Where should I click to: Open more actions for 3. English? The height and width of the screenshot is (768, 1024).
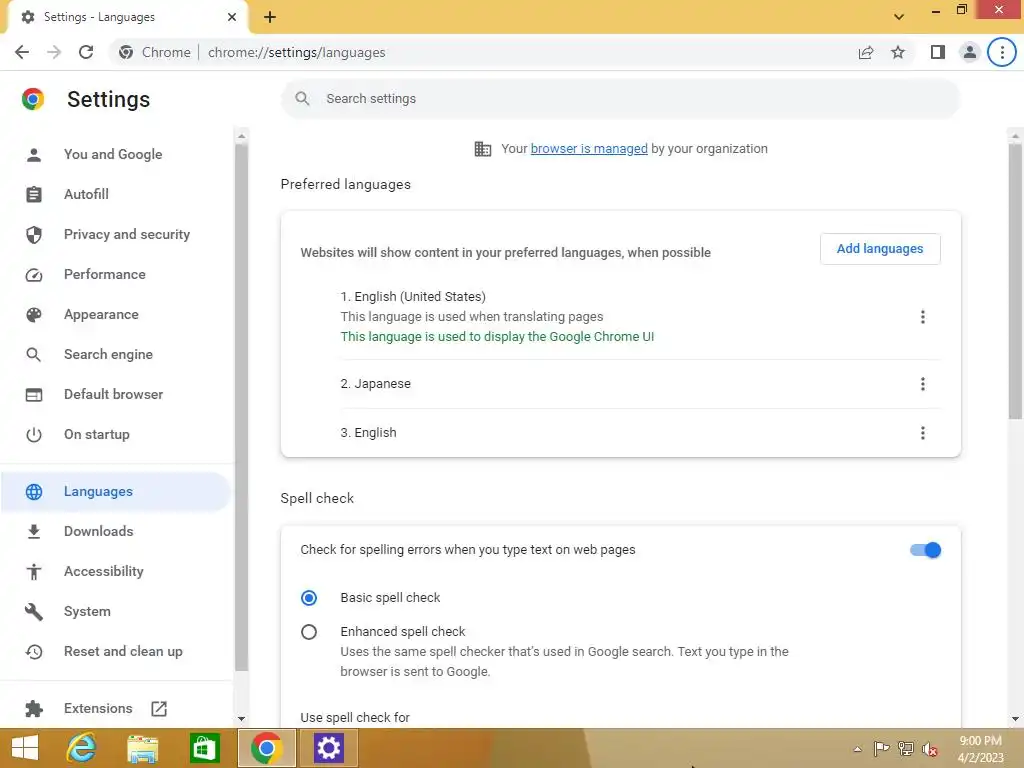point(922,433)
